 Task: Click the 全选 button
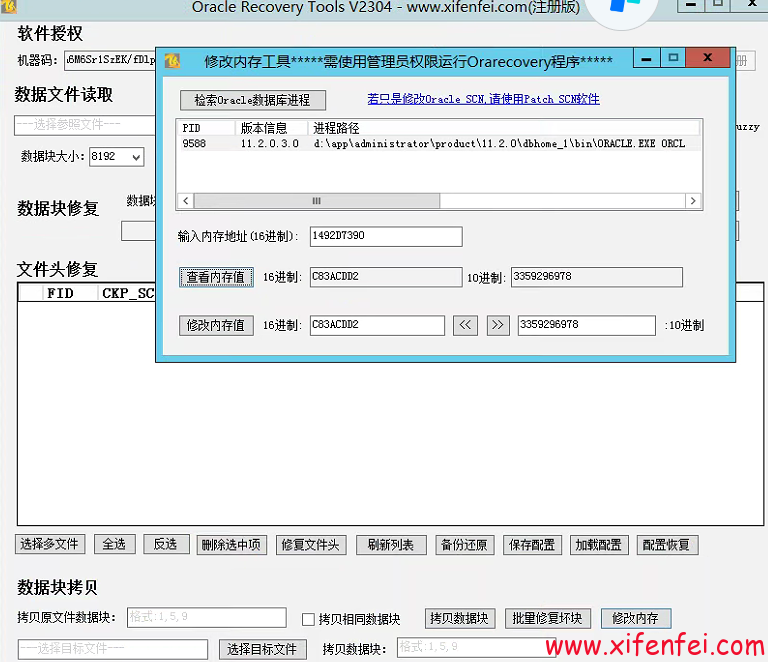point(115,544)
